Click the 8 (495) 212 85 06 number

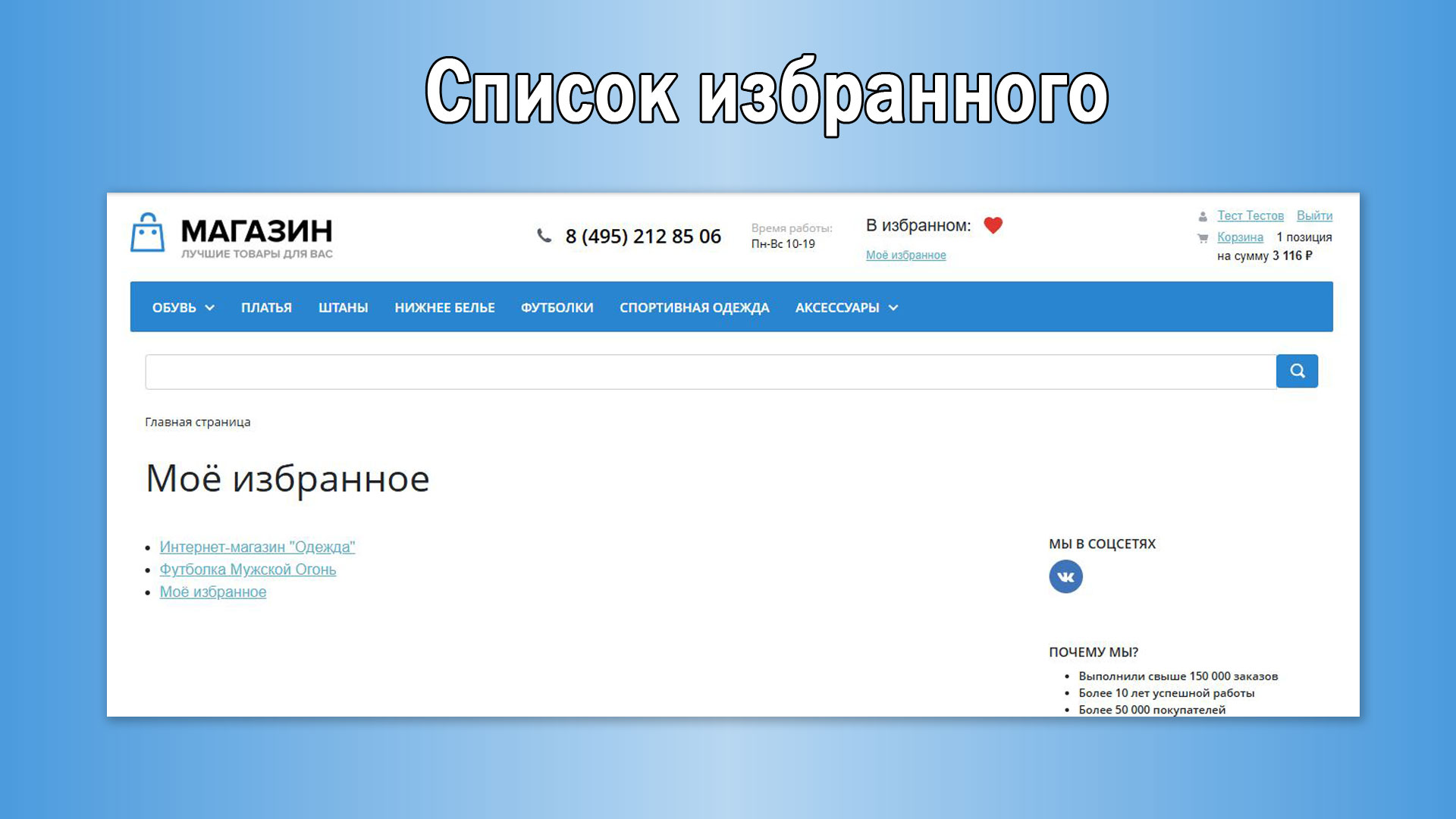(x=643, y=237)
